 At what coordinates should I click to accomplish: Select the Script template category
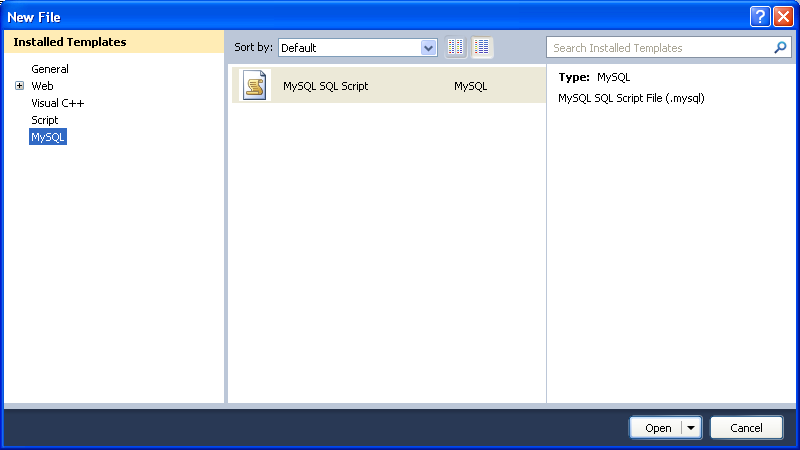[45, 120]
